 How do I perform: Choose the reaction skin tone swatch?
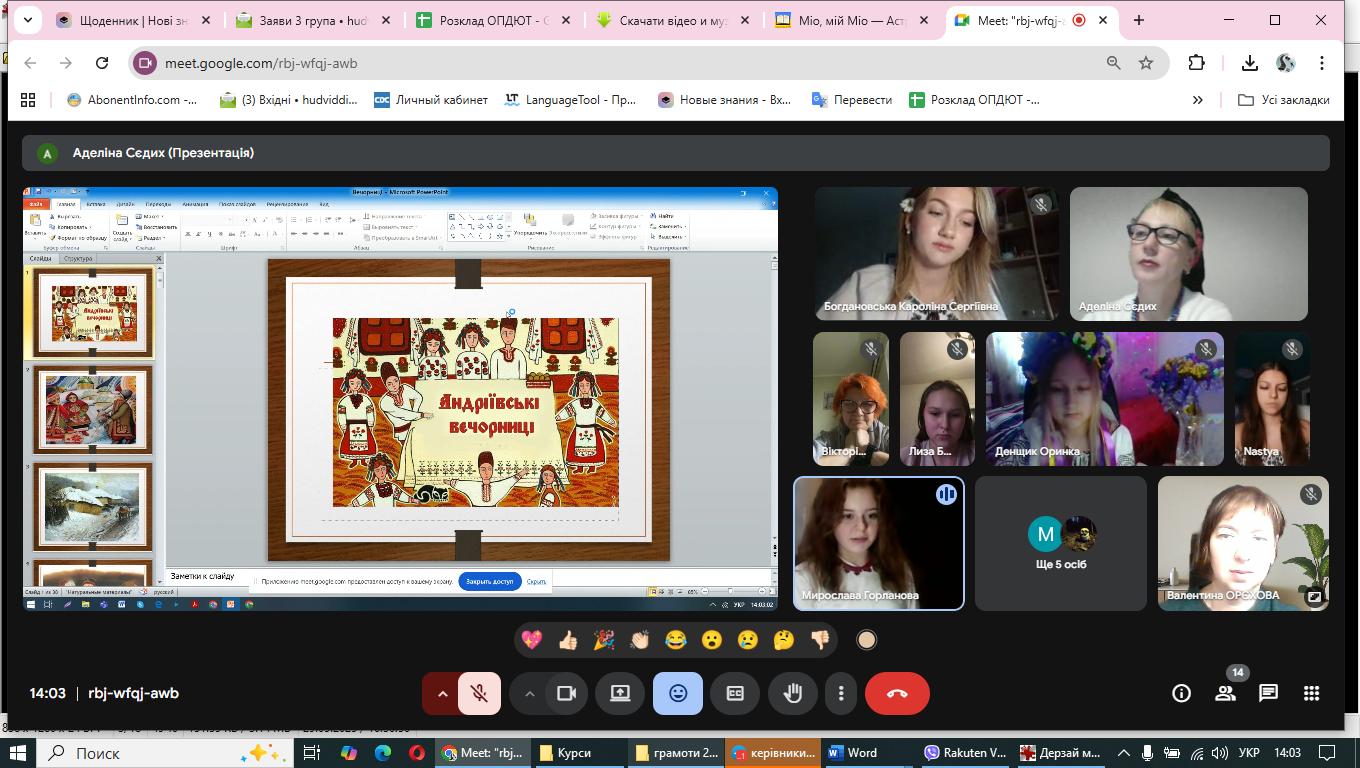point(866,640)
